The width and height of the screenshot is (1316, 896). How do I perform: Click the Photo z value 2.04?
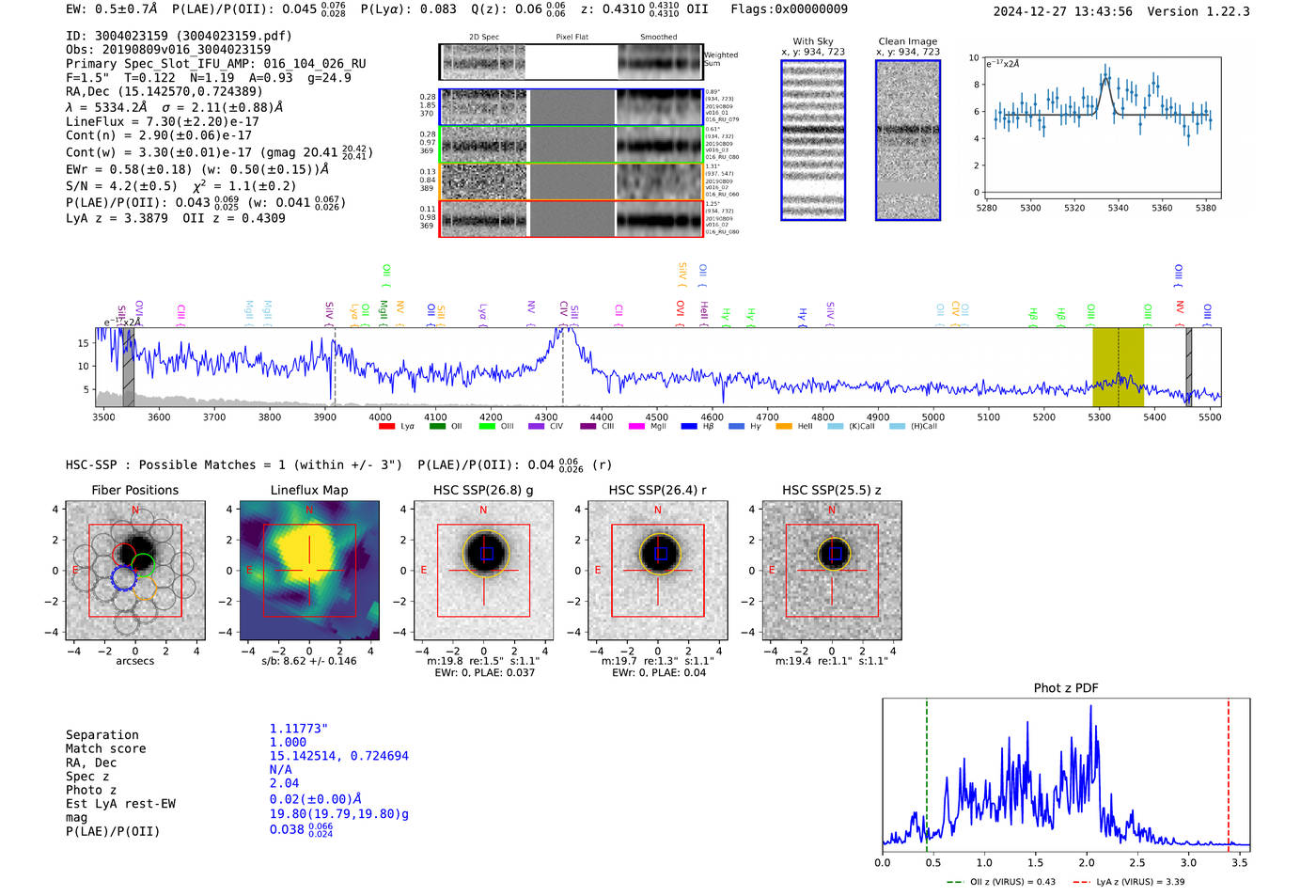284,783
